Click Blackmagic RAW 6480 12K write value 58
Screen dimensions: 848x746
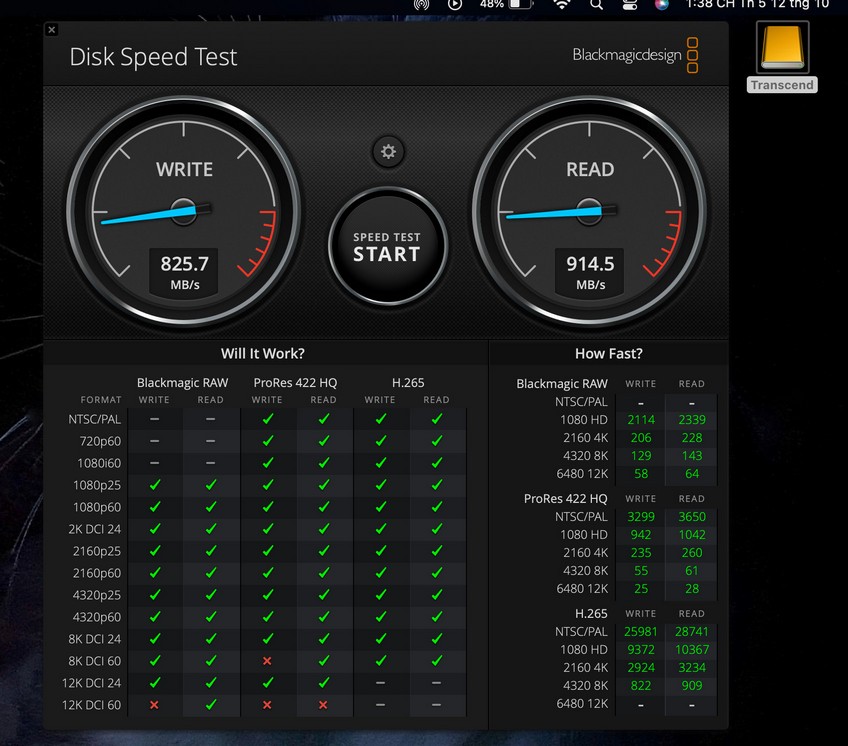[641, 474]
